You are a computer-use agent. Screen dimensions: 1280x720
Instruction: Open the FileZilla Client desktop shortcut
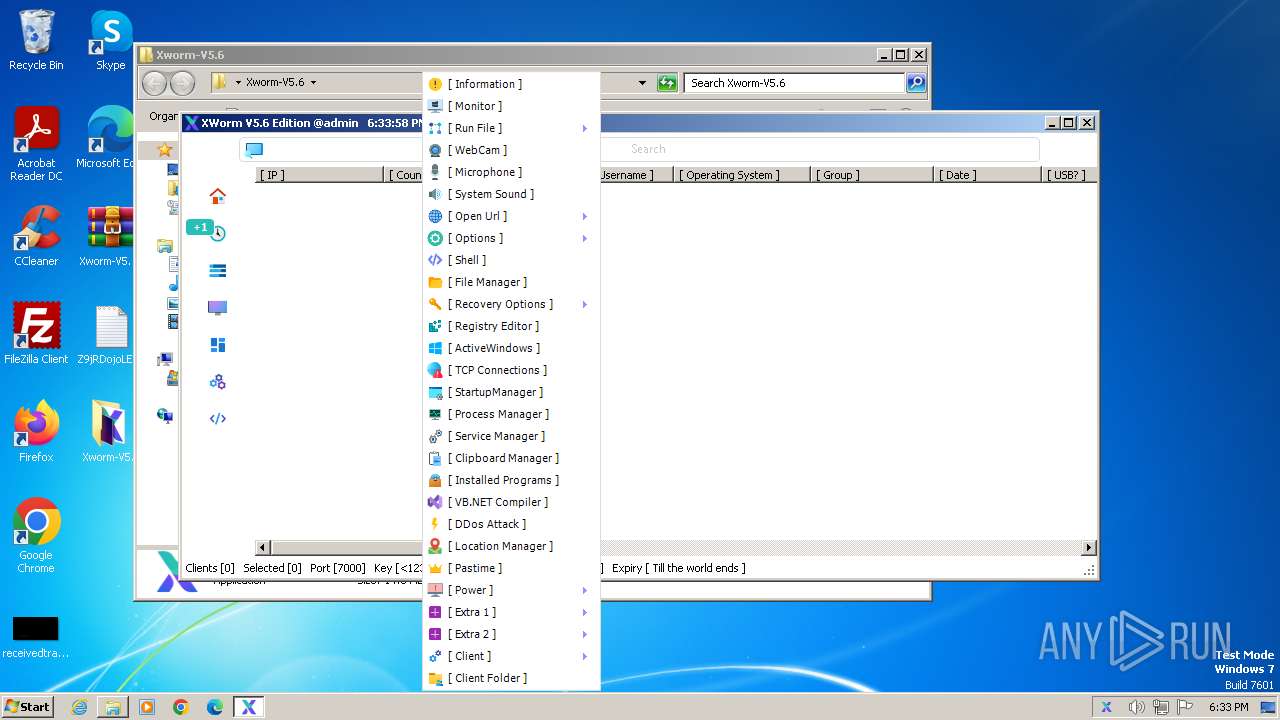[36, 334]
